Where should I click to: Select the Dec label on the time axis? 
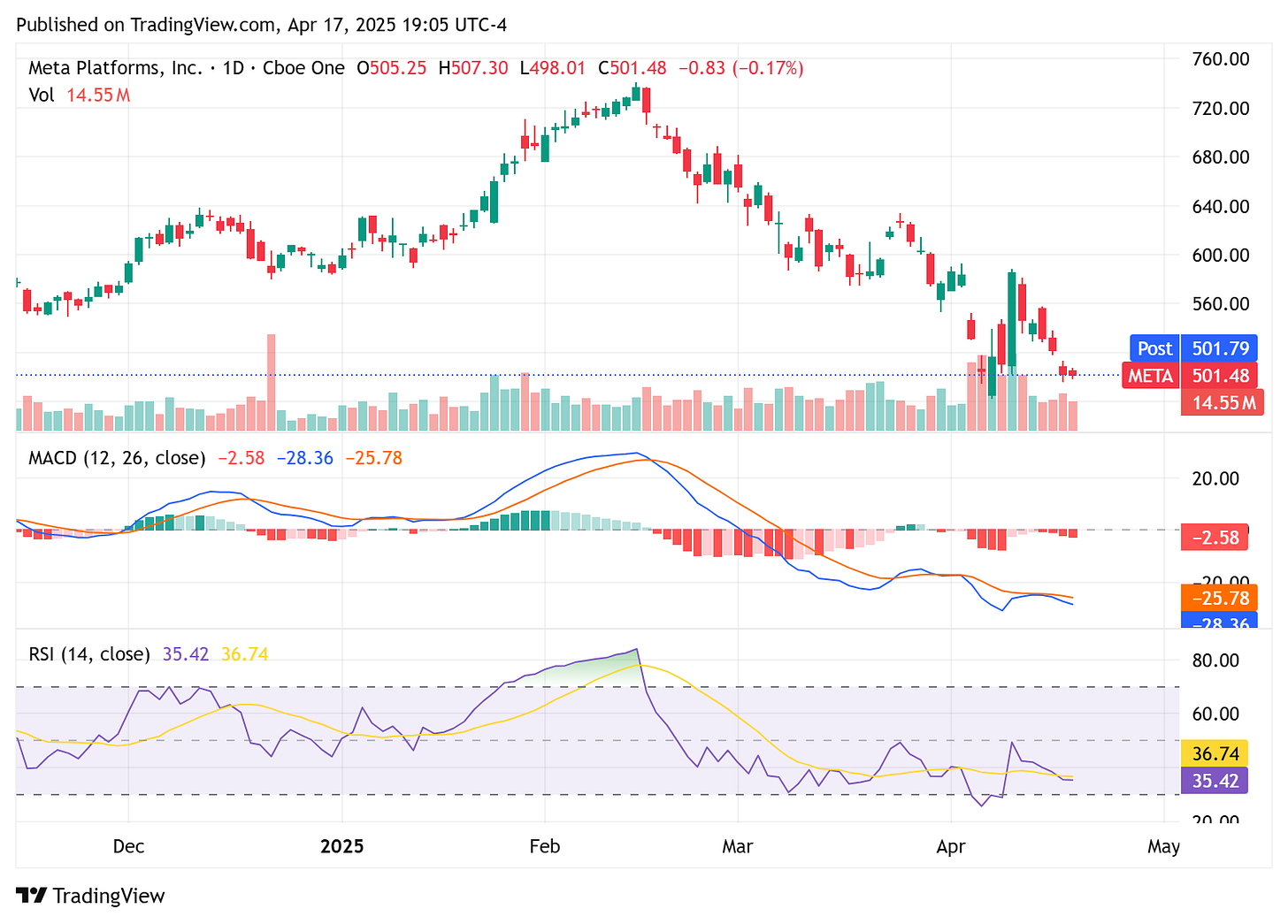128,846
